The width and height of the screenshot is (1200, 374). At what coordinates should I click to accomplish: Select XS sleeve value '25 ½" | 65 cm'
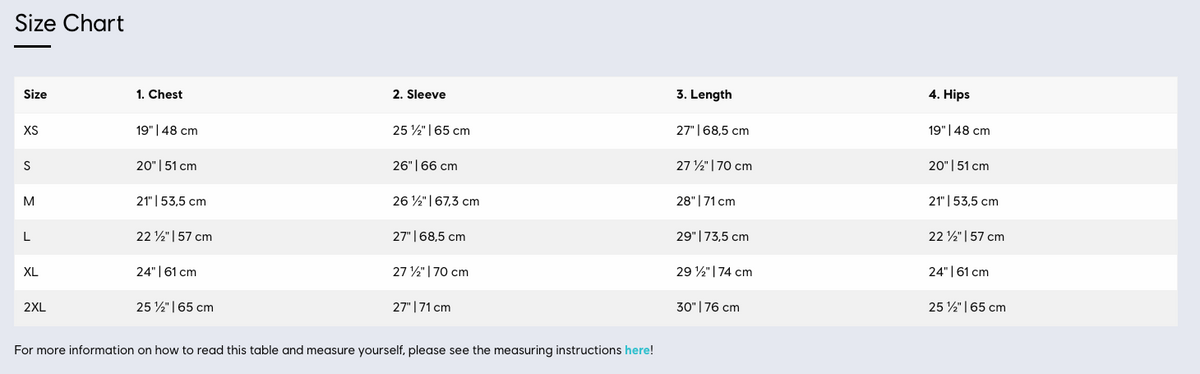click(x=431, y=131)
